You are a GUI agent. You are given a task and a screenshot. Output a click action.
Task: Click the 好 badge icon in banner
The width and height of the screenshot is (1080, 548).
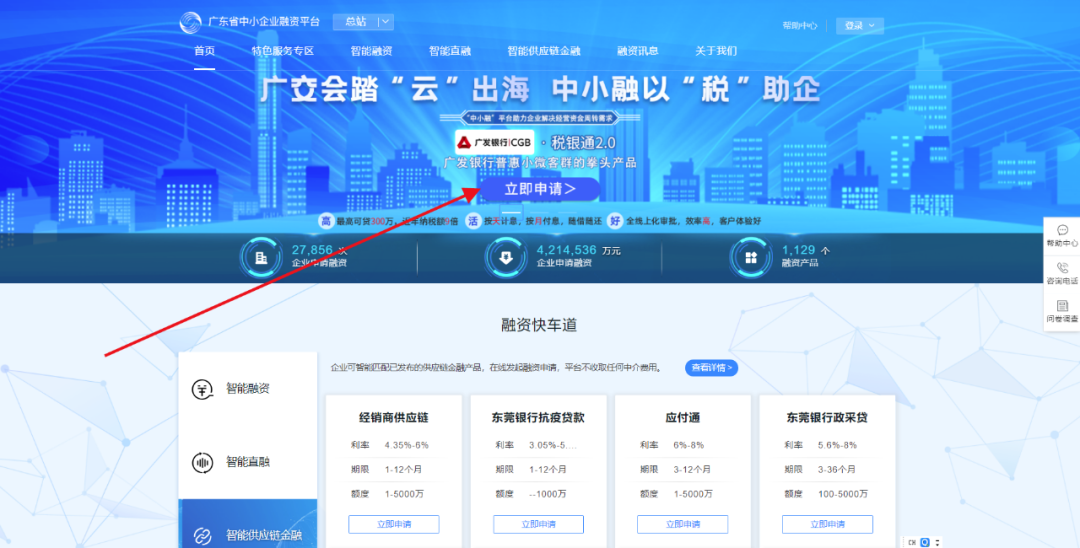(x=615, y=221)
